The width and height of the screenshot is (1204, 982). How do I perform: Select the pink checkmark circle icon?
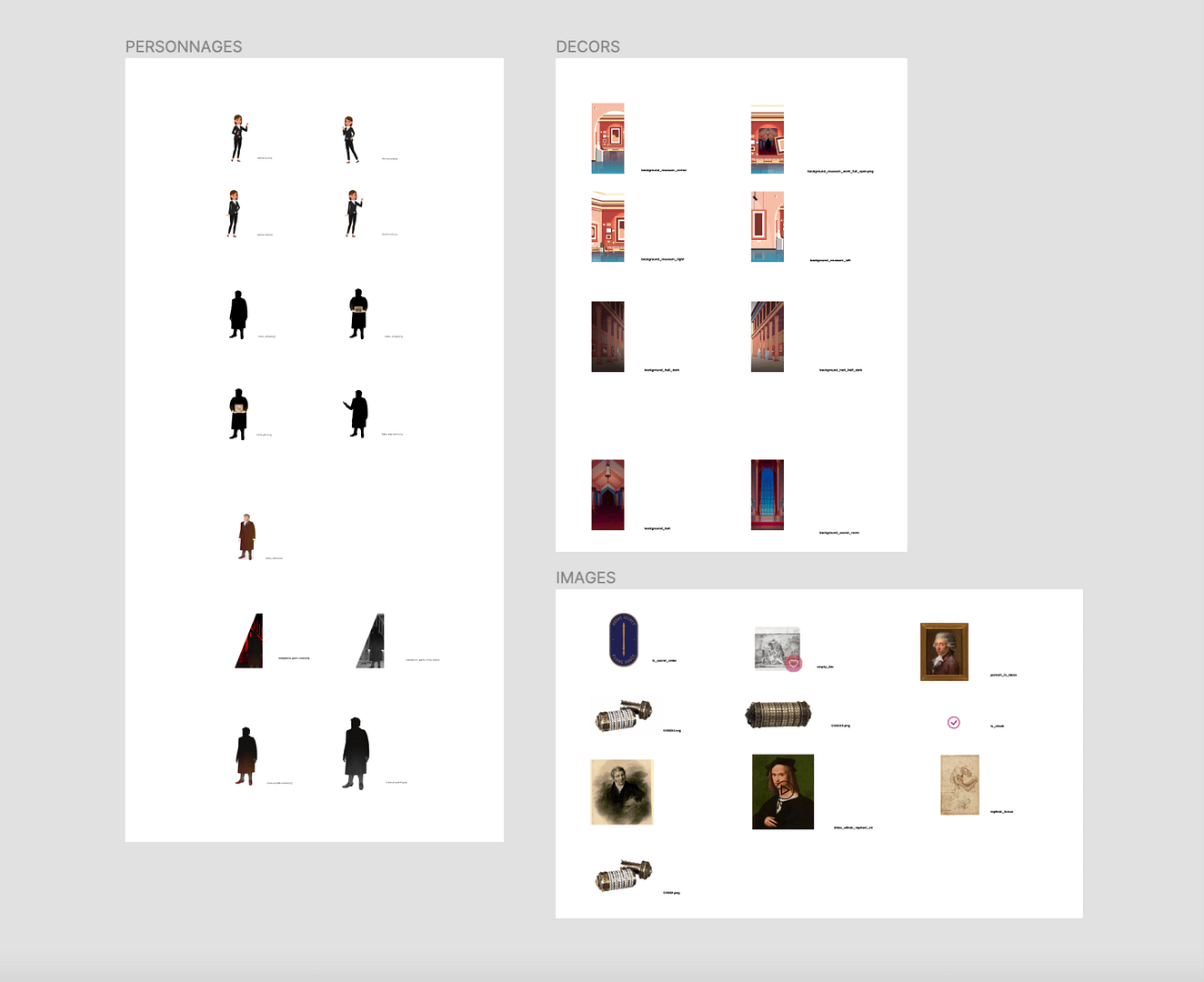coord(954,723)
